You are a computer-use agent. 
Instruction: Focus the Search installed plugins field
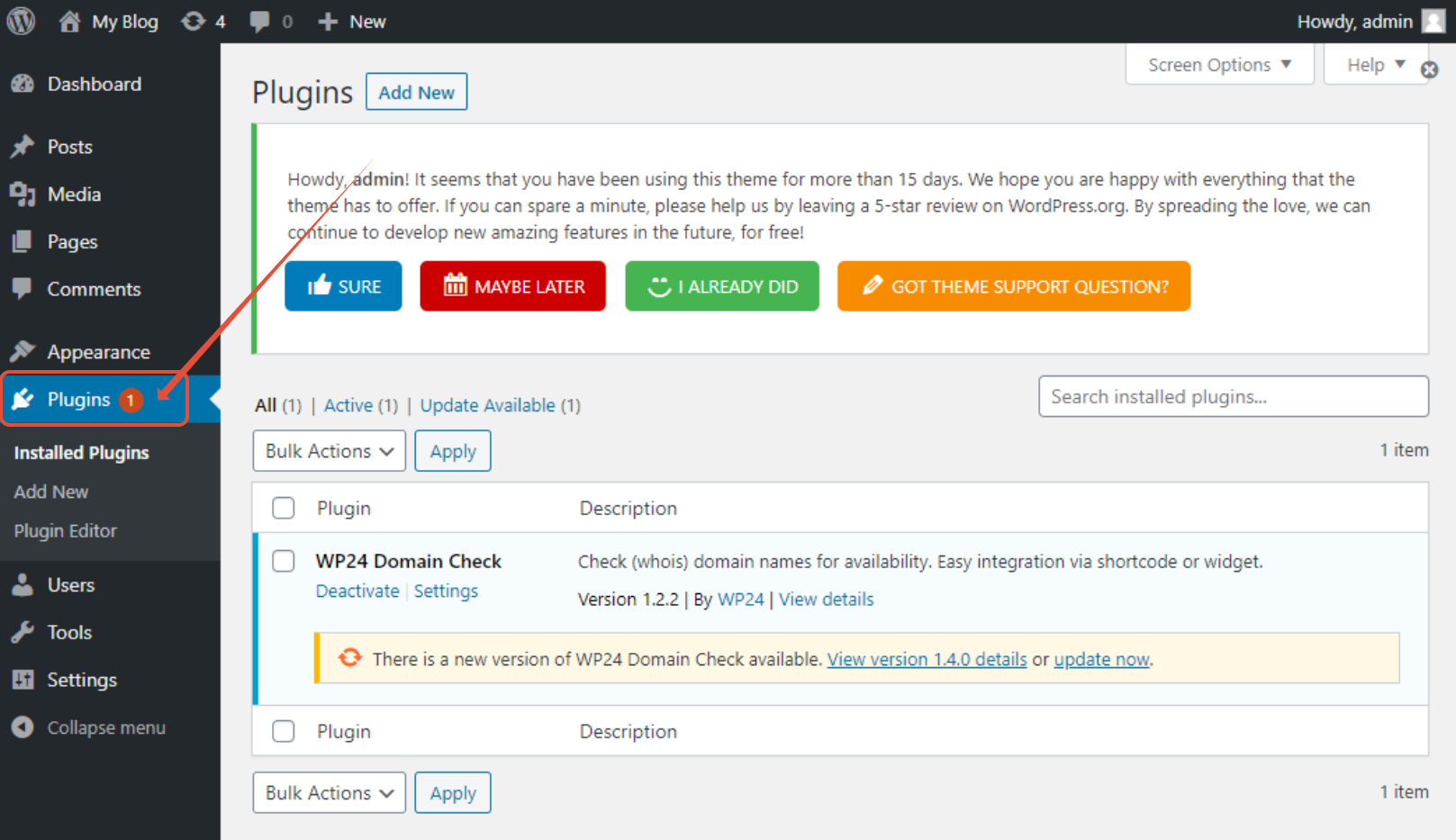pos(1234,396)
